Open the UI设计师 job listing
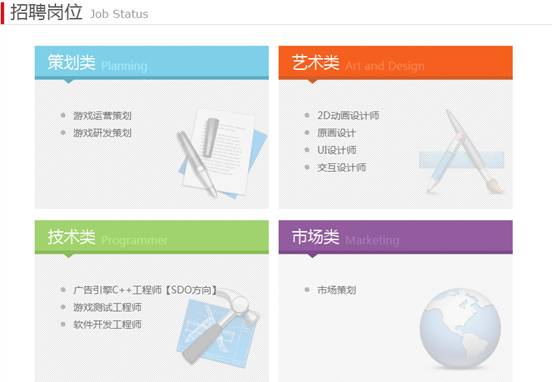This screenshot has width=553, height=382. tap(336, 150)
